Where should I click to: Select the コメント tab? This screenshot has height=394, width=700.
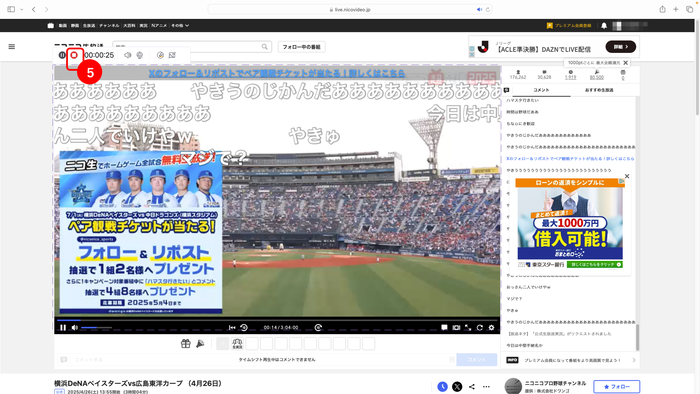pos(541,90)
